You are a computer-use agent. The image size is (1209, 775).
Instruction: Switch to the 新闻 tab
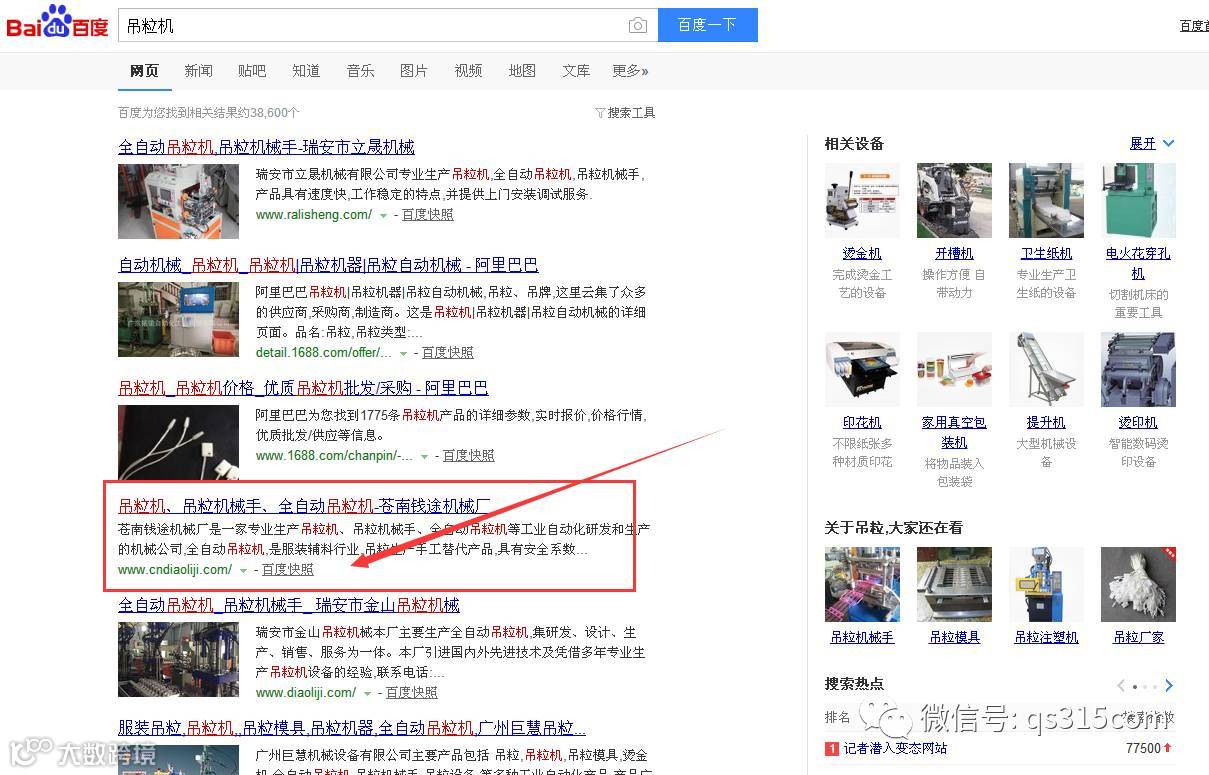tap(198, 71)
